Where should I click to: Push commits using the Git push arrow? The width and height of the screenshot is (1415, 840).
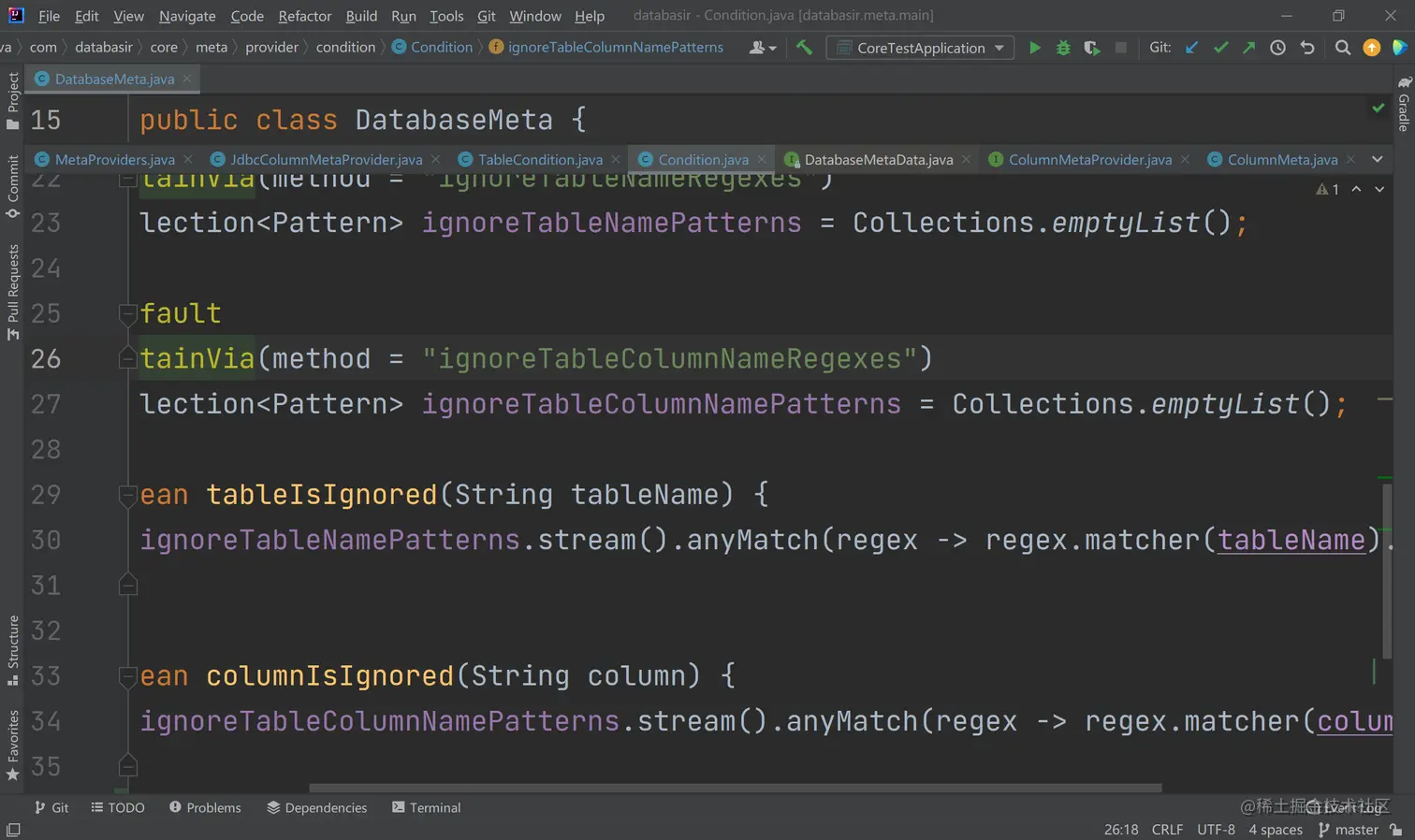pos(1248,48)
